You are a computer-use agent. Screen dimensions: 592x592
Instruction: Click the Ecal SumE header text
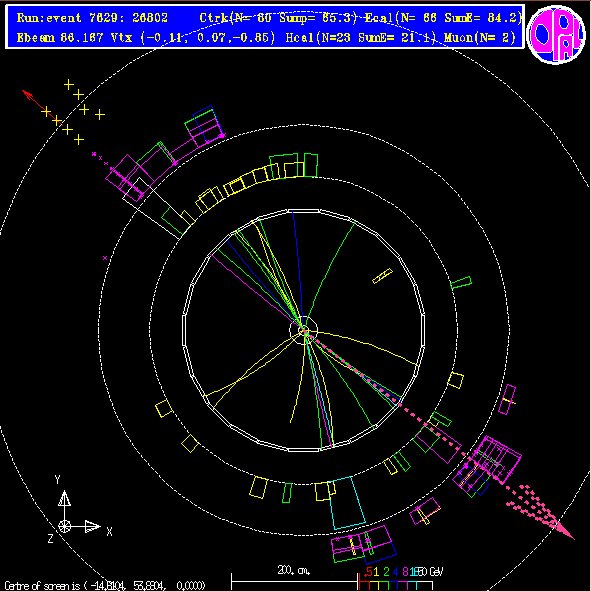[x=443, y=18]
